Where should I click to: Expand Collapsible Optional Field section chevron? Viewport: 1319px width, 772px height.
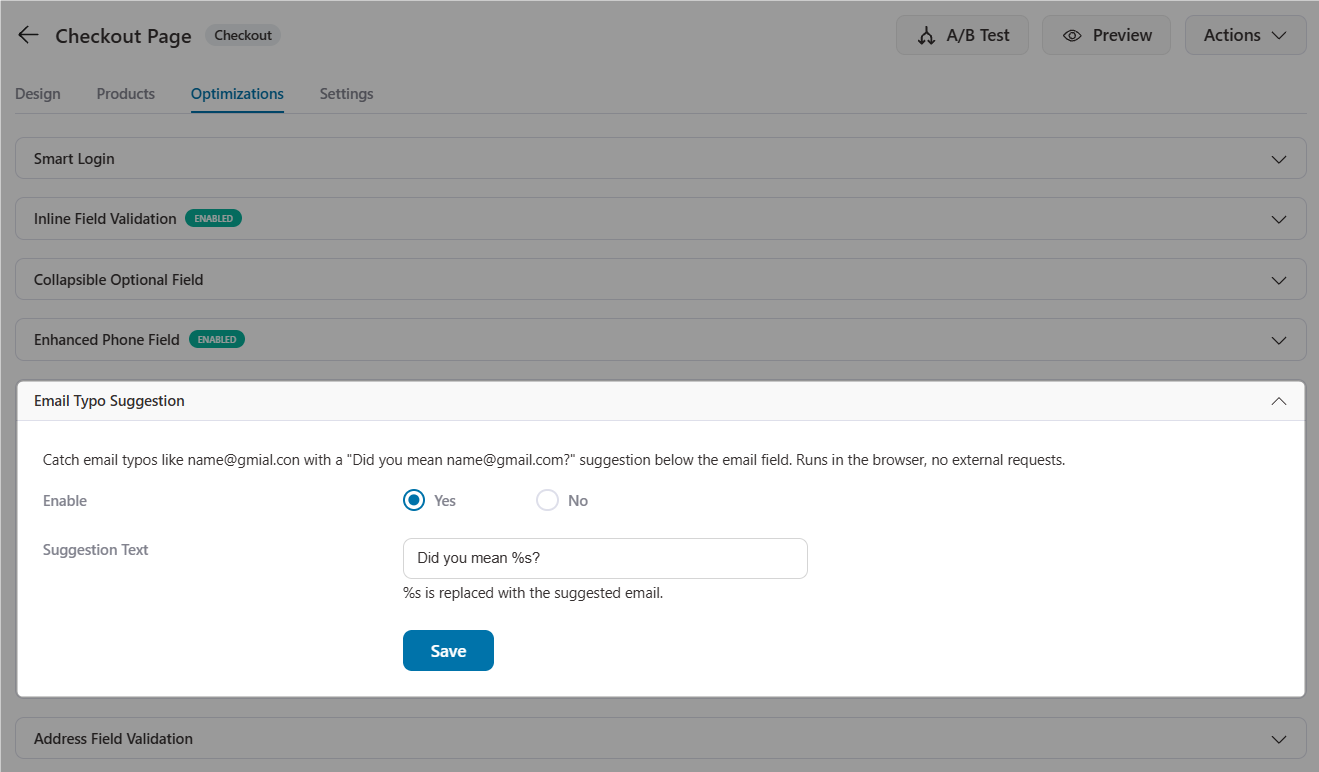tap(1278, 280)
